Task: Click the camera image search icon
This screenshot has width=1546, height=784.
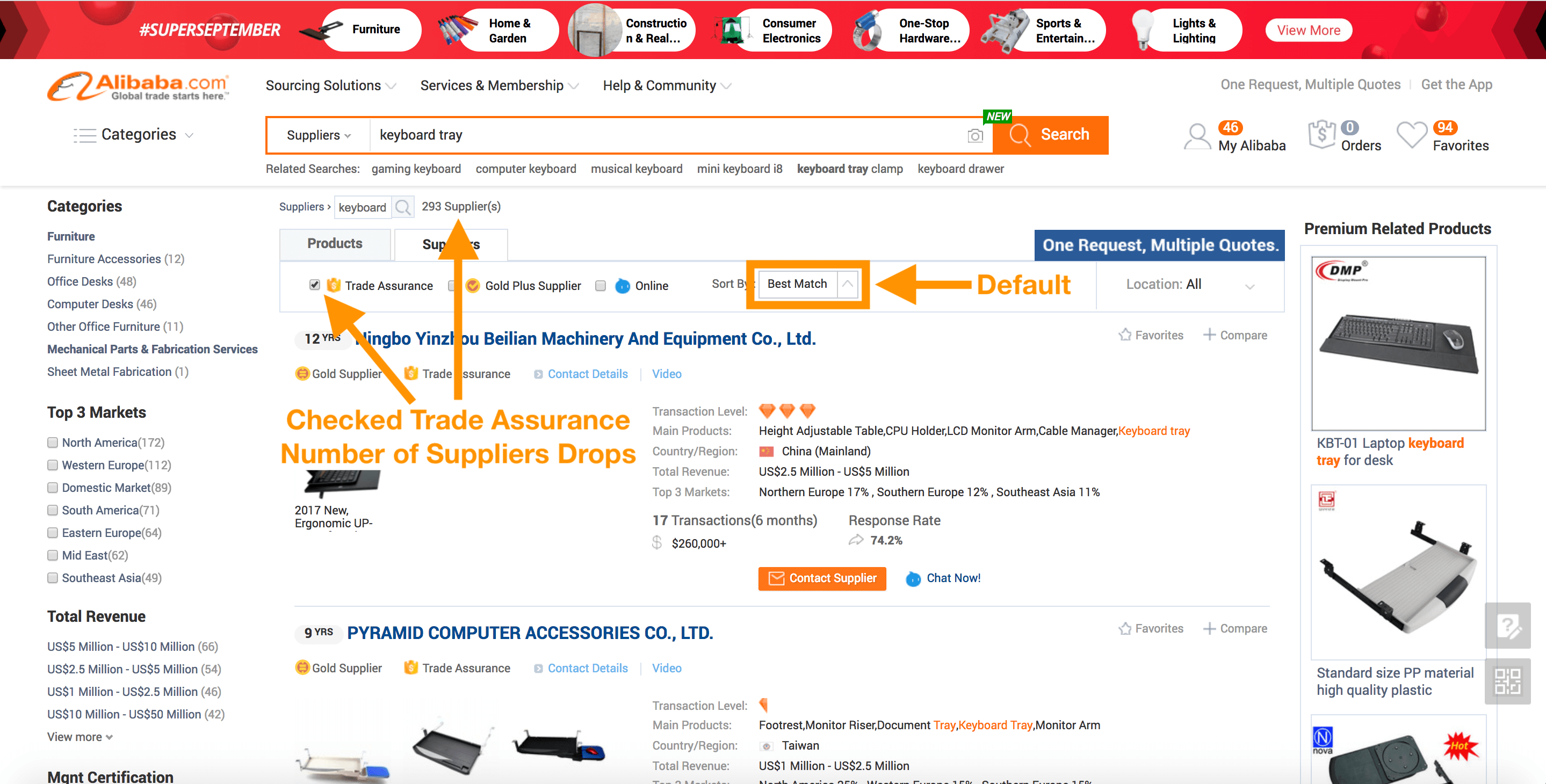Action: 976,136
